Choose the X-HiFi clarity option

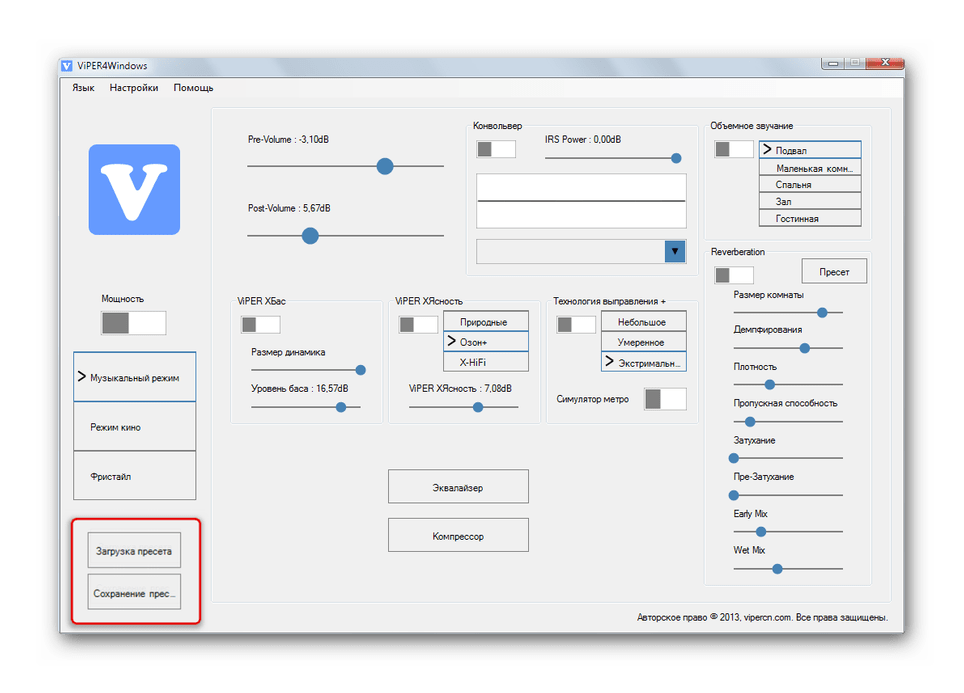tap(485, 362)
